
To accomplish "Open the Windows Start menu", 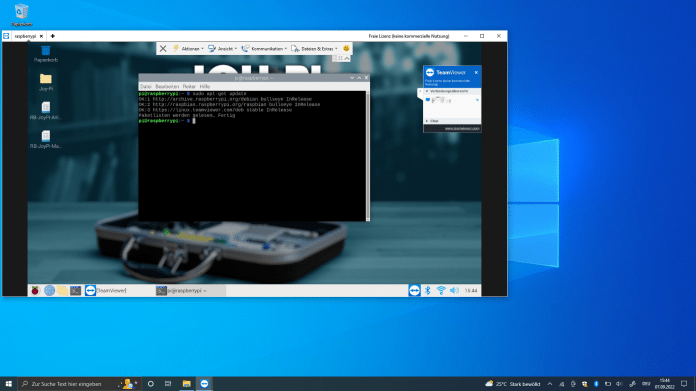I will pos(8,384).
